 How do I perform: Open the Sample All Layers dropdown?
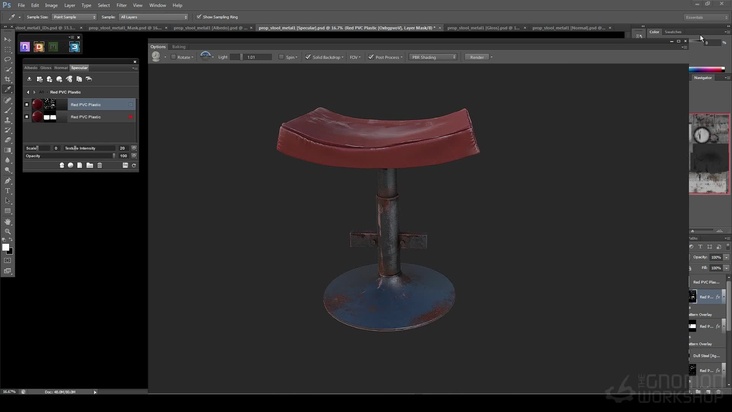154,17
